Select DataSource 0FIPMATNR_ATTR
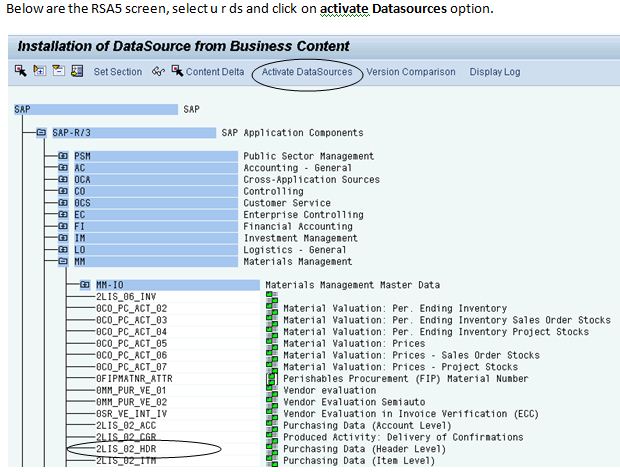 pos(134,379)
